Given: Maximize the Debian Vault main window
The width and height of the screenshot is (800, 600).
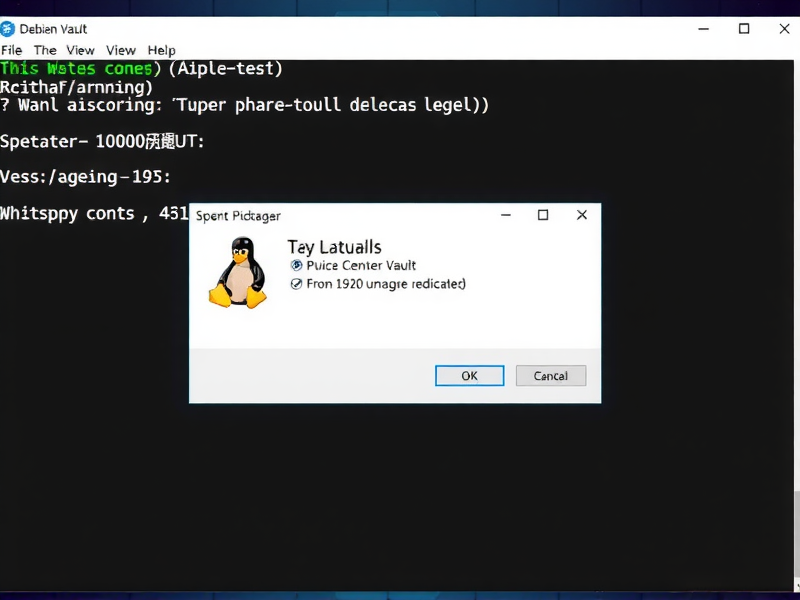Looking at the screenshot, I should [744, 29].
